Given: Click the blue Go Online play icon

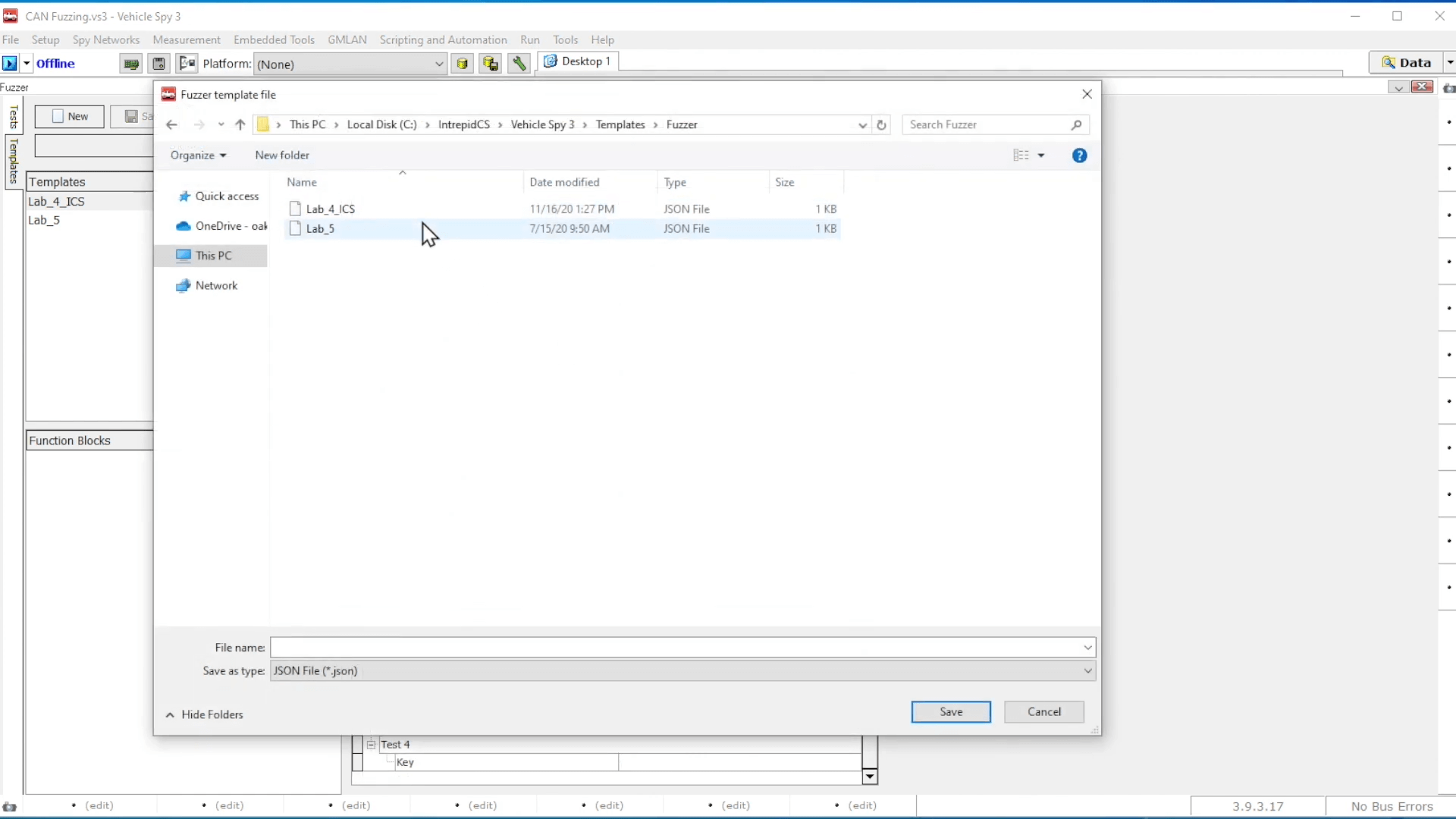Looking at the screenshot, I should [x=10, y=64].
